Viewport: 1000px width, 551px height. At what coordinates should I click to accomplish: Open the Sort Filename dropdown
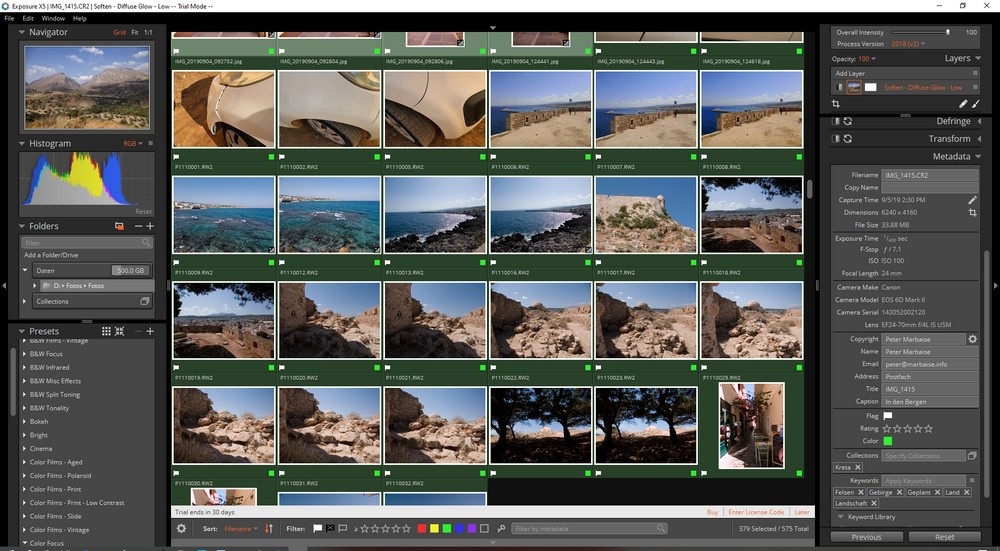pyautogui.click(x=241, y=529)
